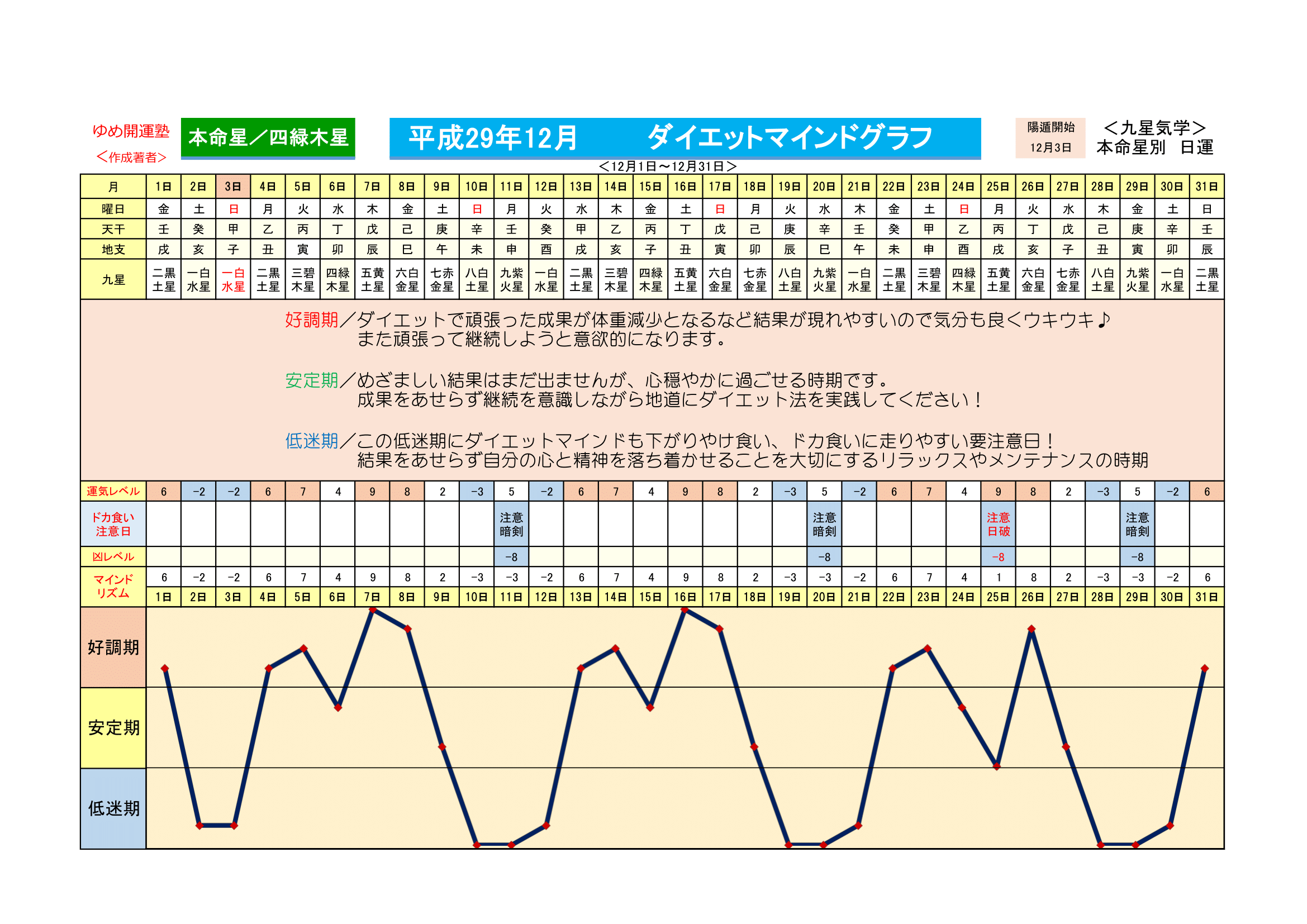Click the red 一白水星 cell for 3日
1307x924 pixels.
pos(233,280)
